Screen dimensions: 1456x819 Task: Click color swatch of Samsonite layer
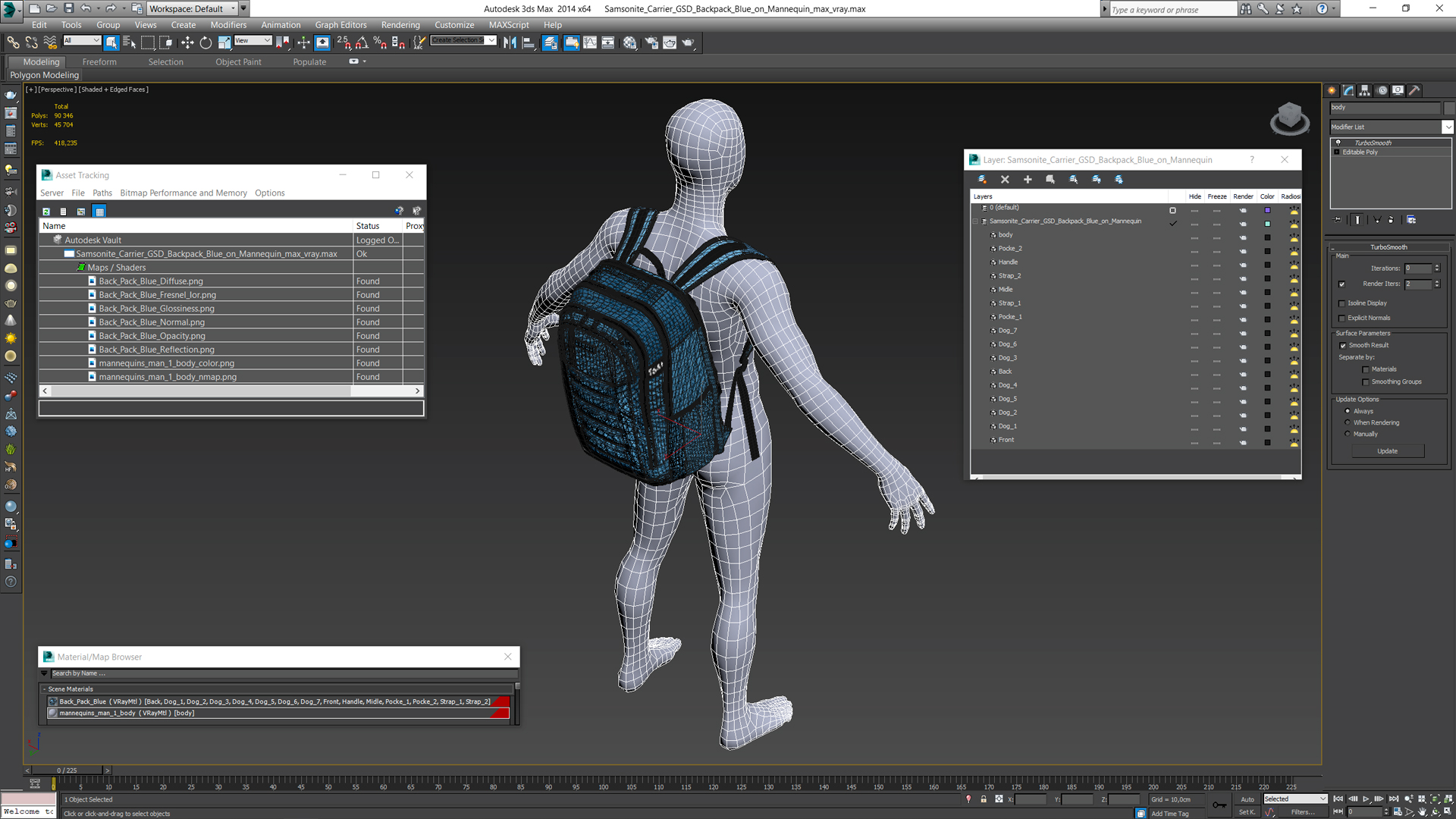(x=1267, y=224)
